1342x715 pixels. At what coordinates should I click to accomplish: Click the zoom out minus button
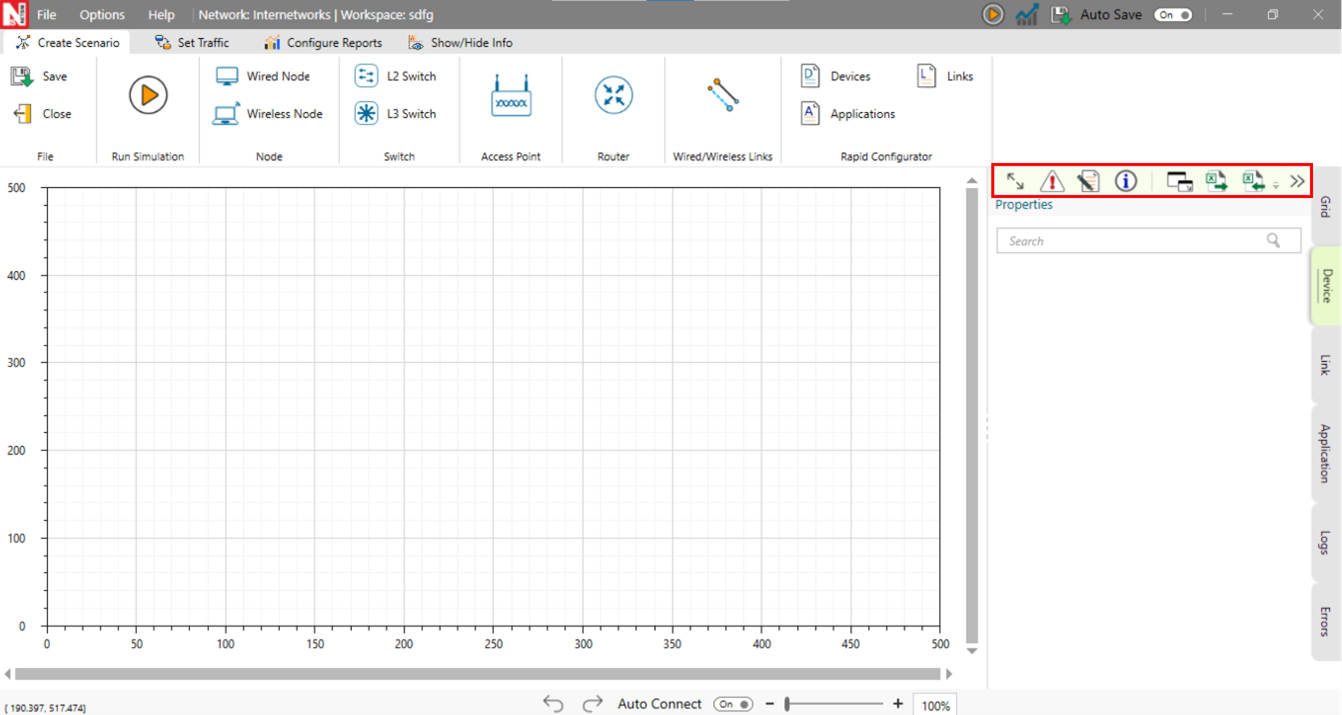click(x=770, y=704)
